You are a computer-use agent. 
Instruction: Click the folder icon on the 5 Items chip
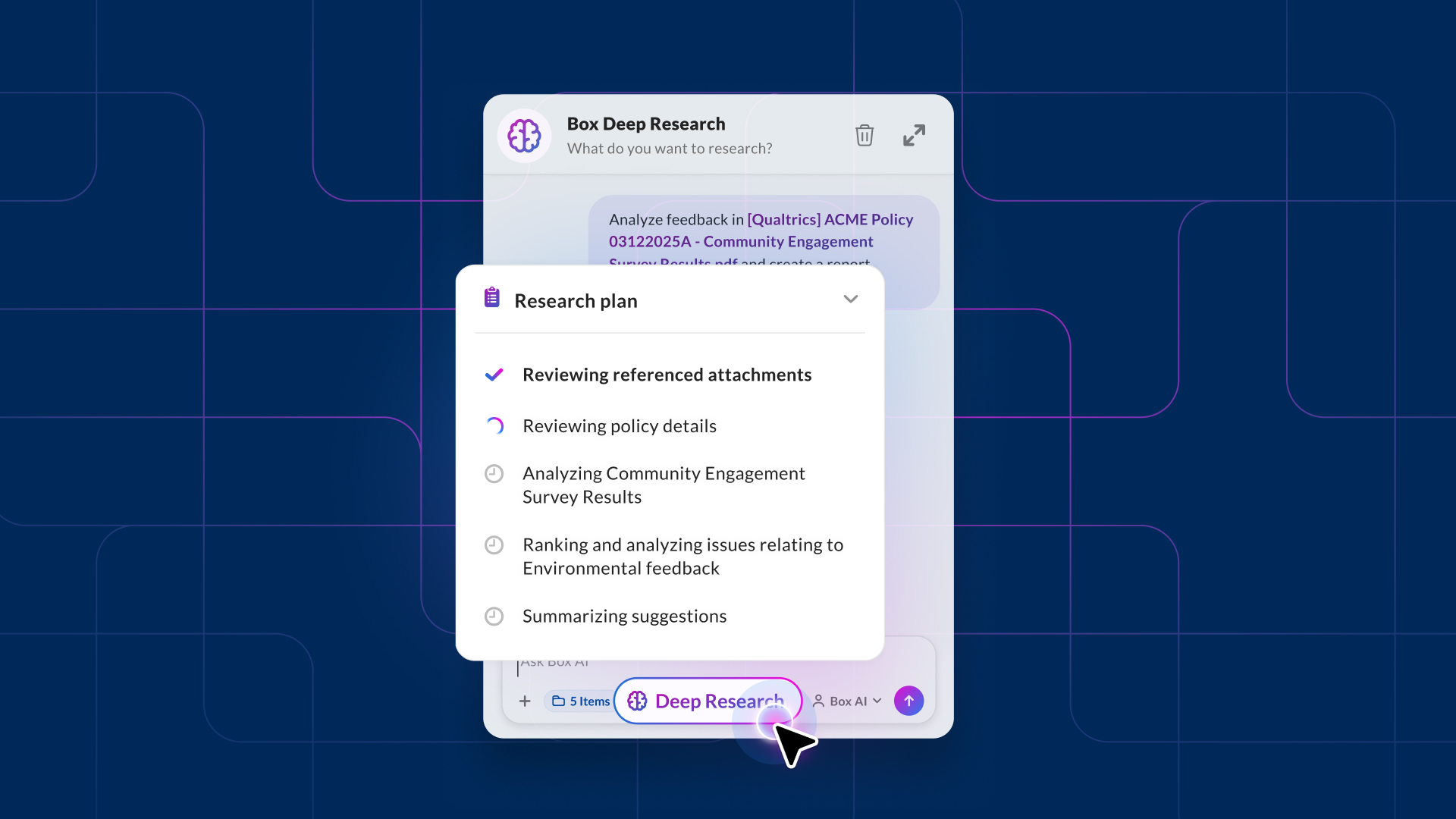point(559,701)
